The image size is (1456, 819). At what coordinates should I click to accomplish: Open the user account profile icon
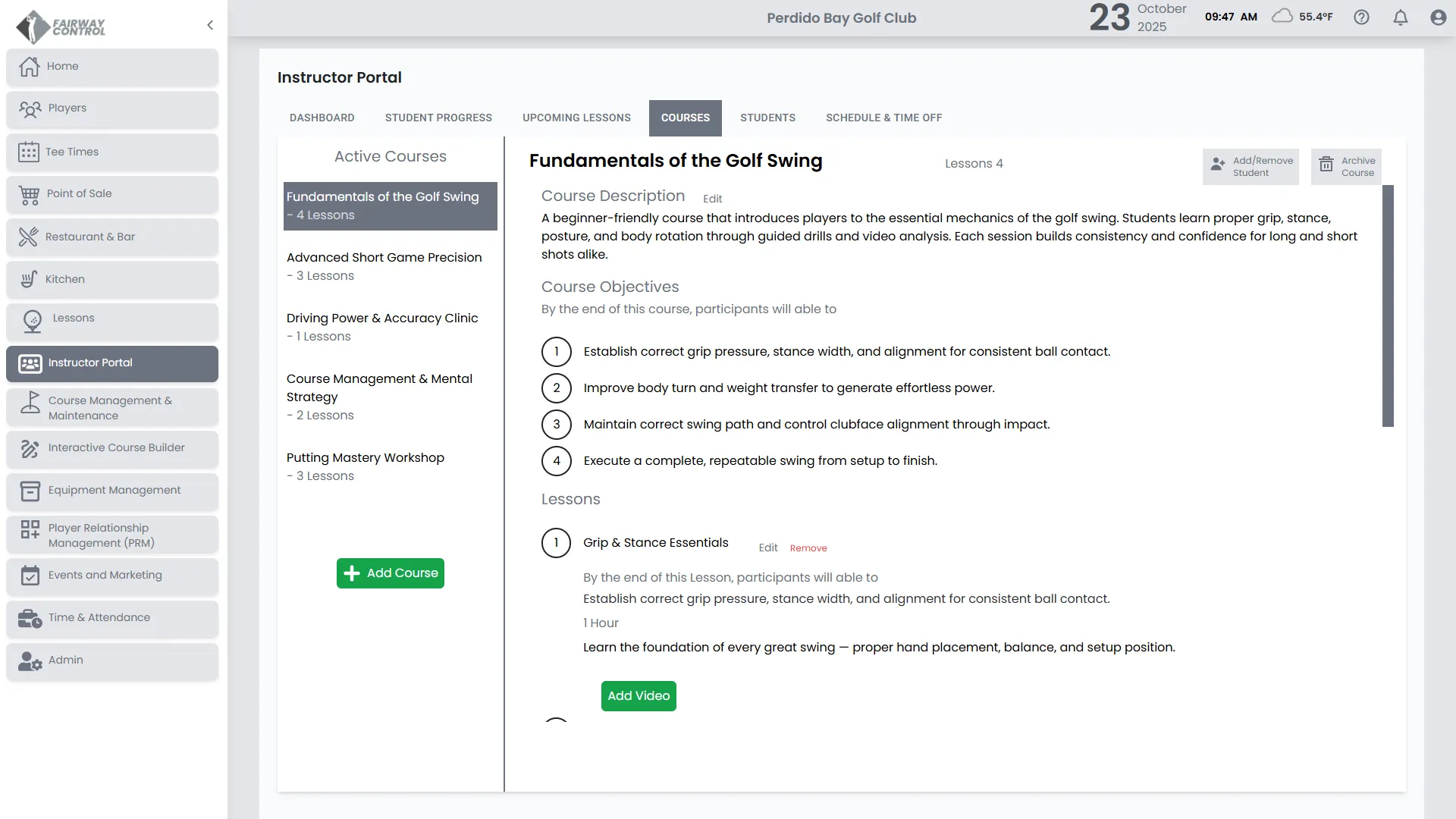[1438, 17]
